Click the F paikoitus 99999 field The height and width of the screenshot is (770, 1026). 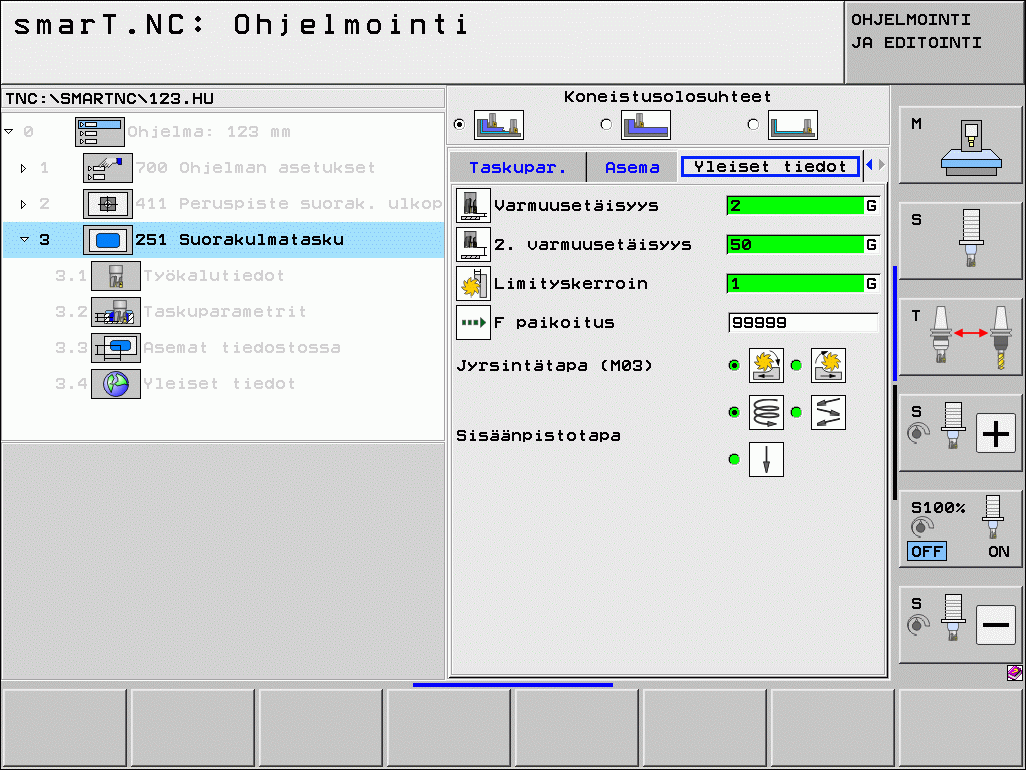coord(803,323)
